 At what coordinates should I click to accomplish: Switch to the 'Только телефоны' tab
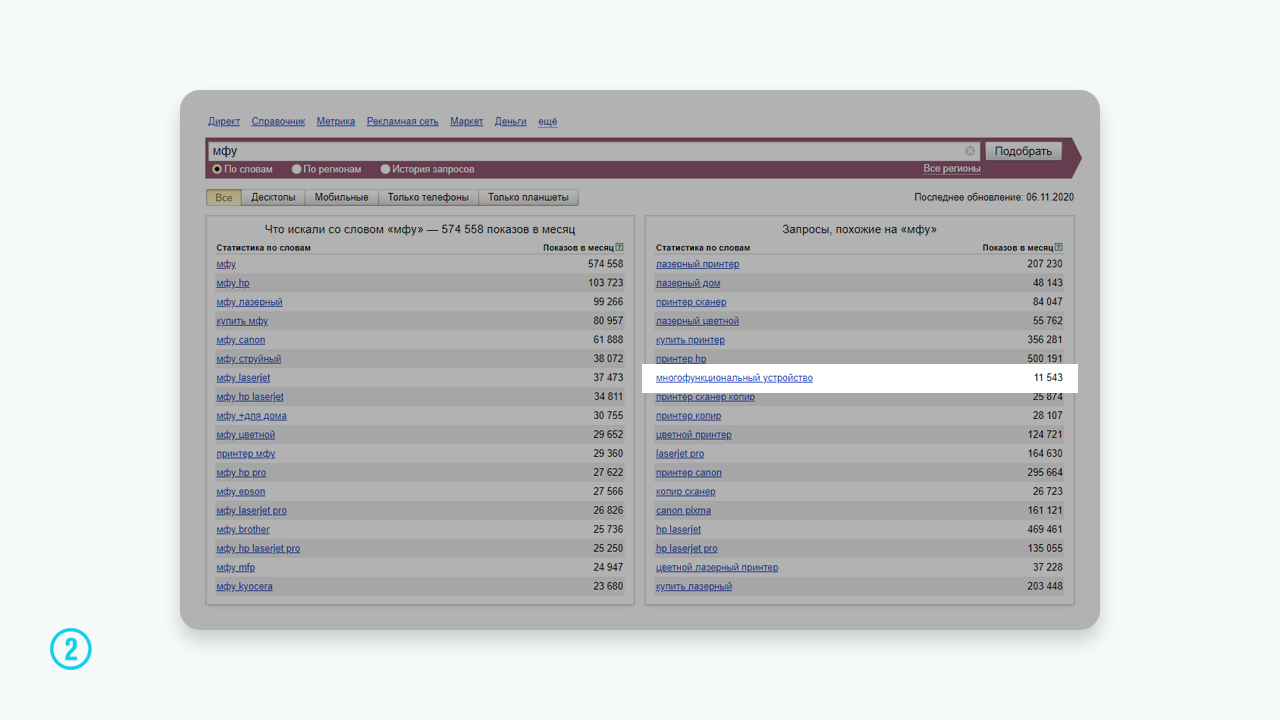pyautogui.click(x=428, y=198)
